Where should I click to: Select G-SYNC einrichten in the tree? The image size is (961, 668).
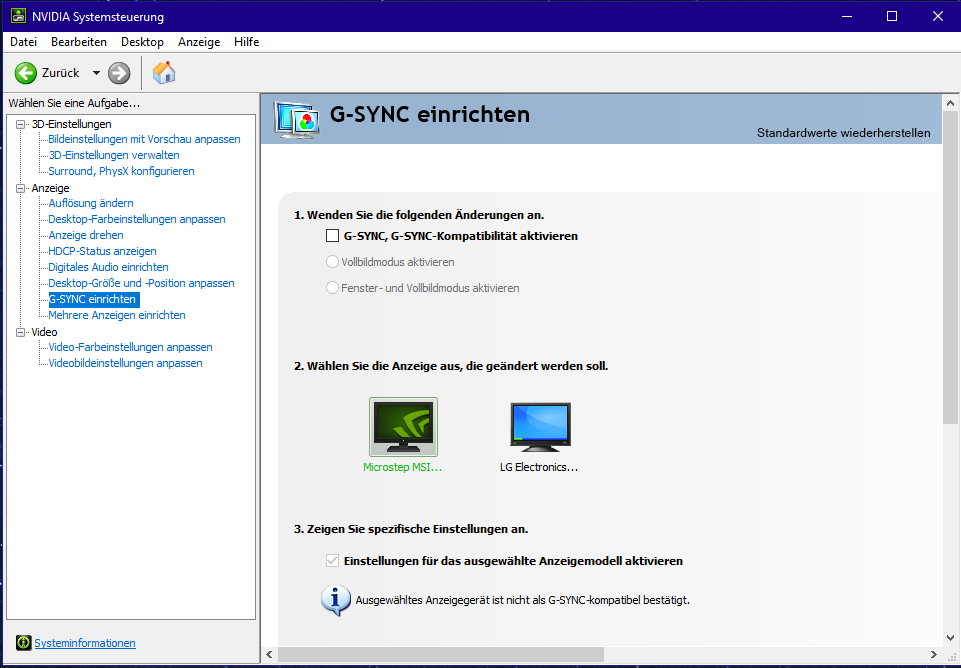[94, 299]
